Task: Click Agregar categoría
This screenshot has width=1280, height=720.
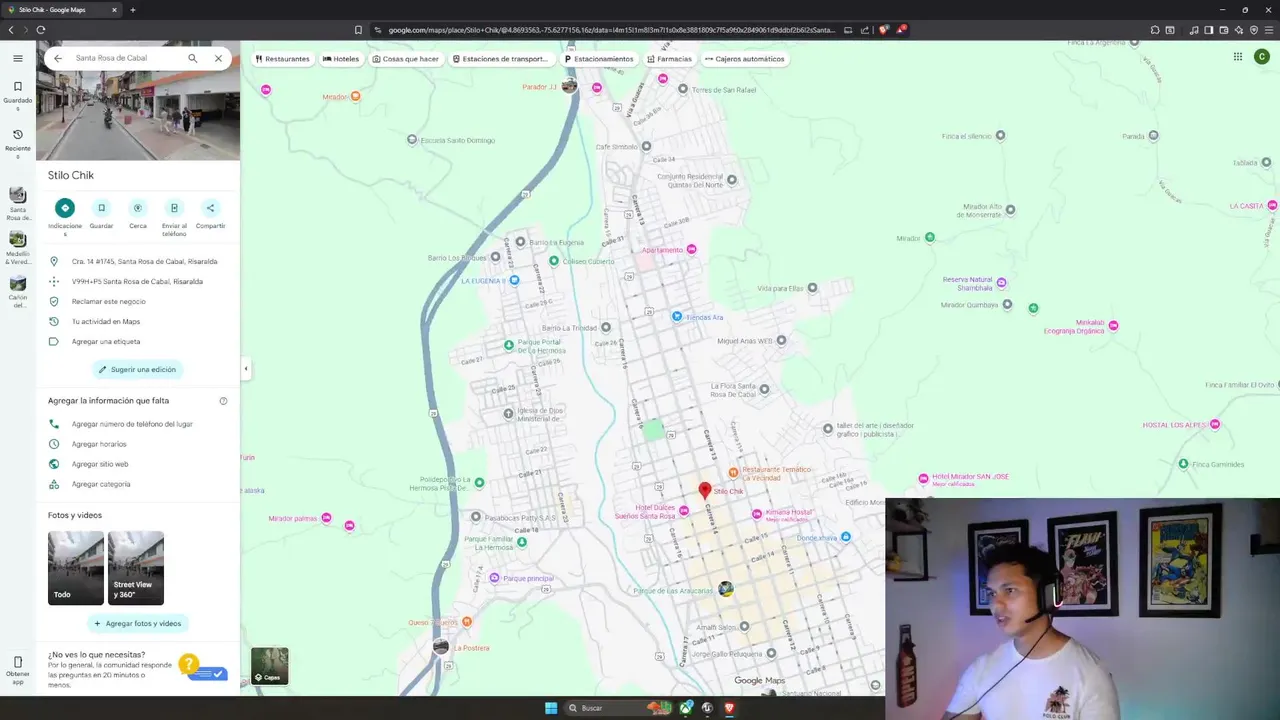Action: coord(137,484)
